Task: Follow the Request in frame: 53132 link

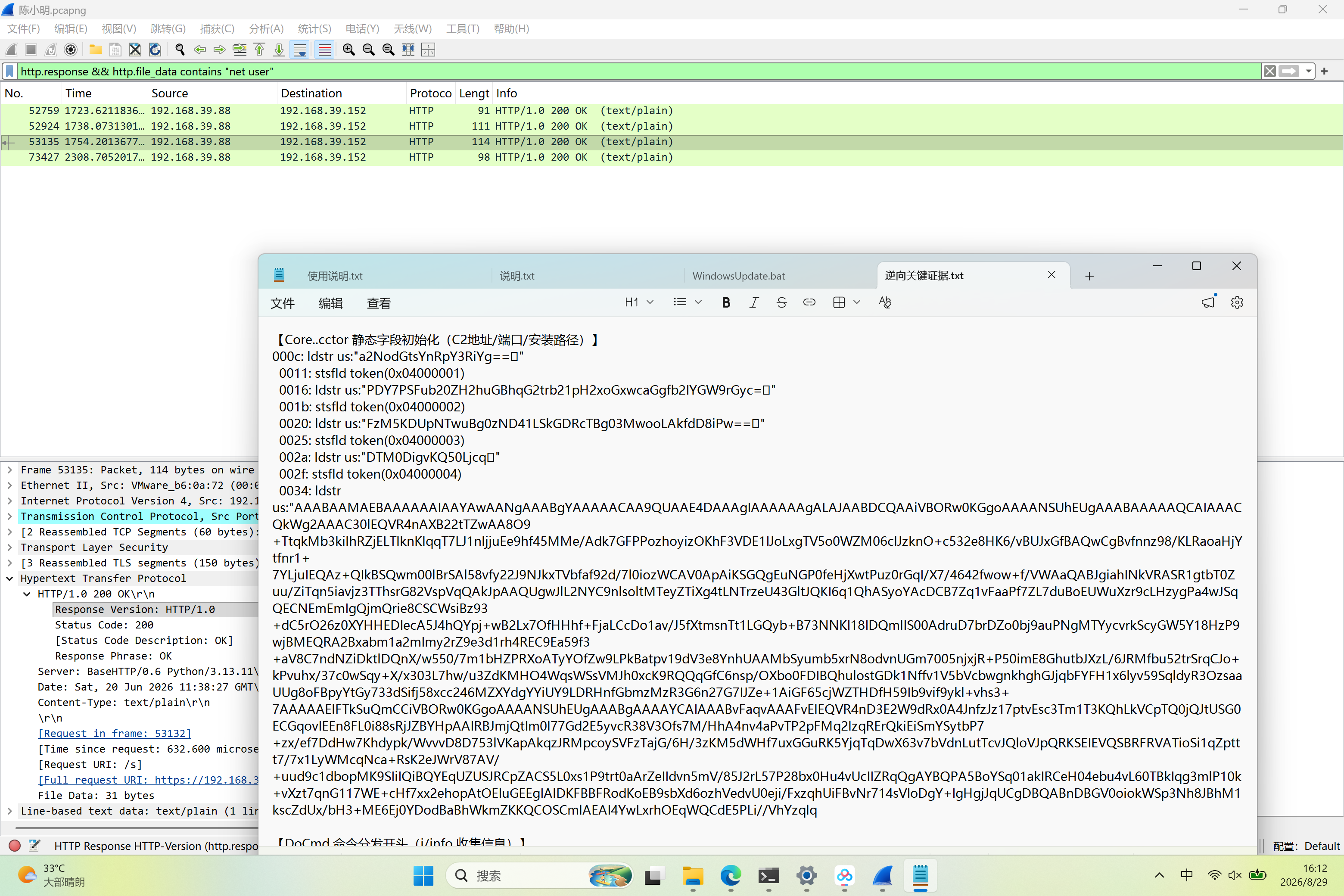Action: click(x=114, y=733)
